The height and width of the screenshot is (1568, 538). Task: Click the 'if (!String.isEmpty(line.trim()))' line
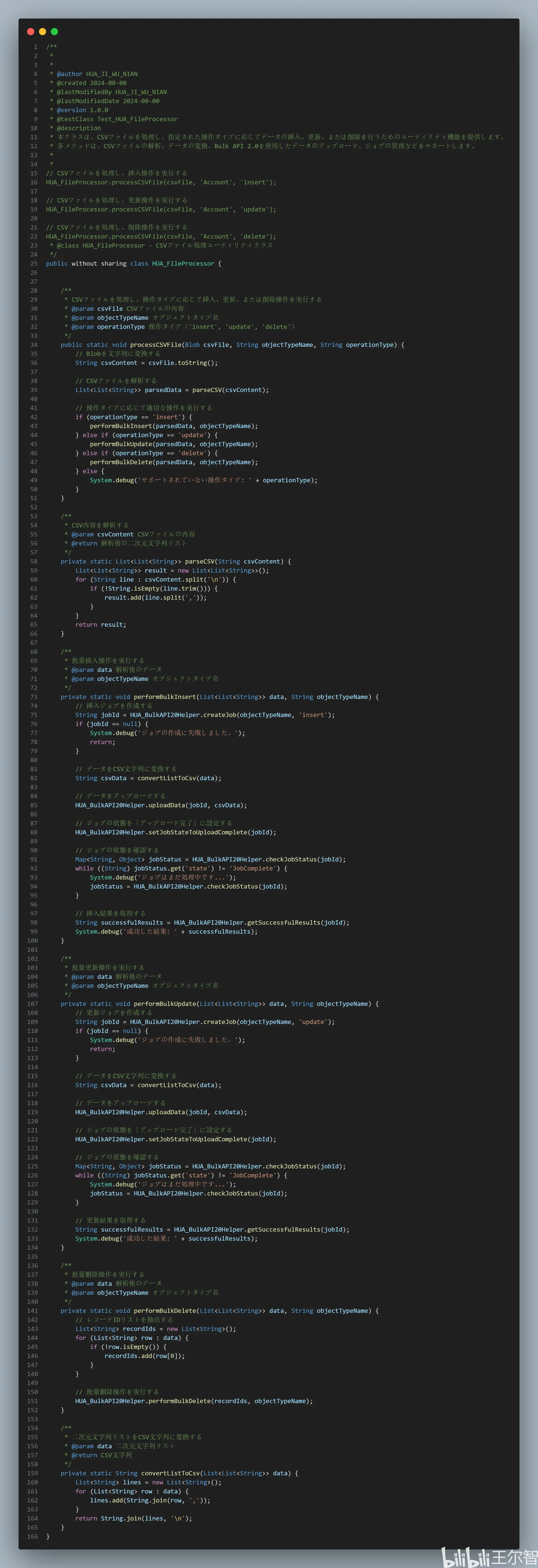154,589
